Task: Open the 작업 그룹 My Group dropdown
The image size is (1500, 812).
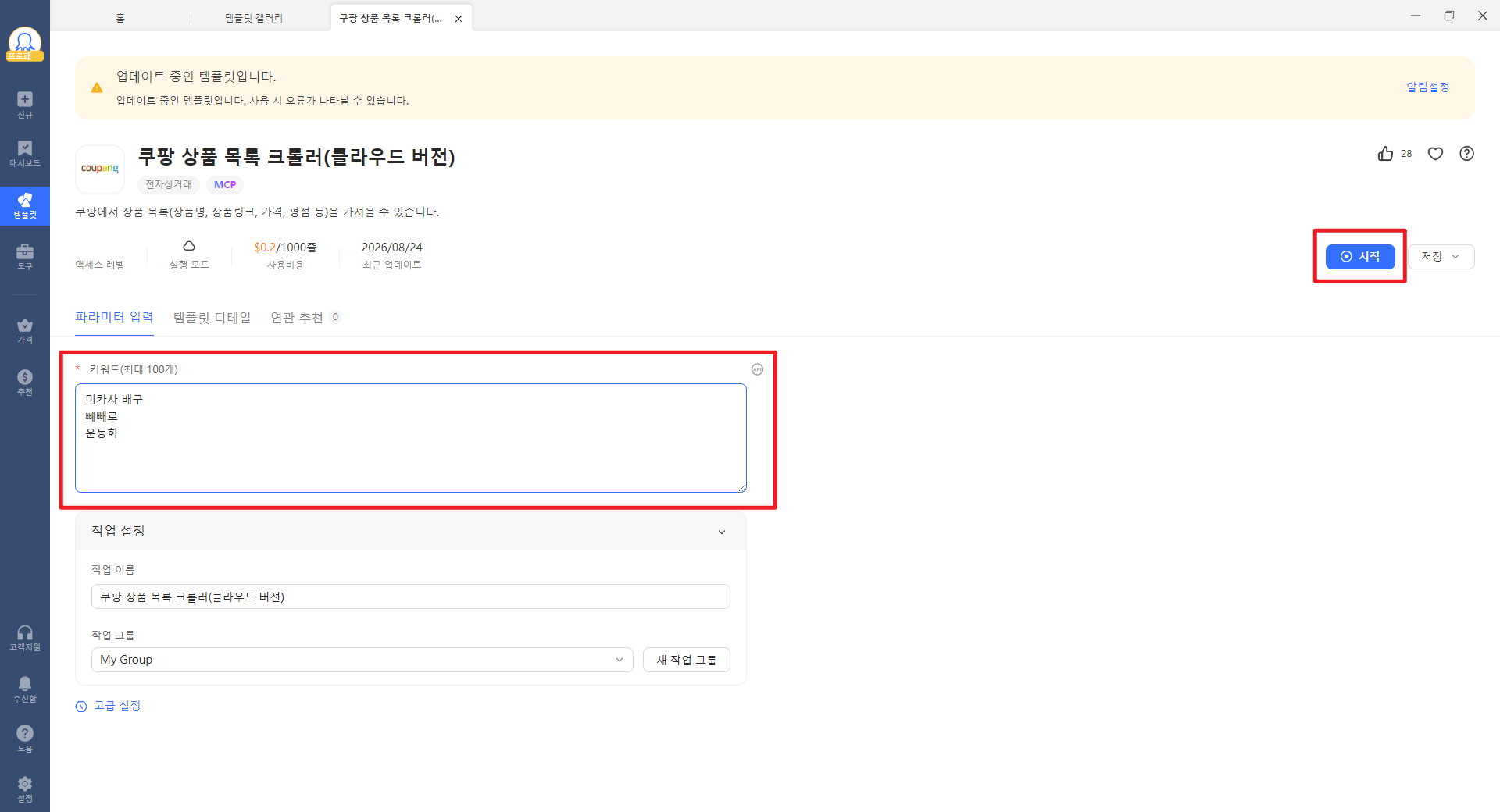Action: [362, 660]
